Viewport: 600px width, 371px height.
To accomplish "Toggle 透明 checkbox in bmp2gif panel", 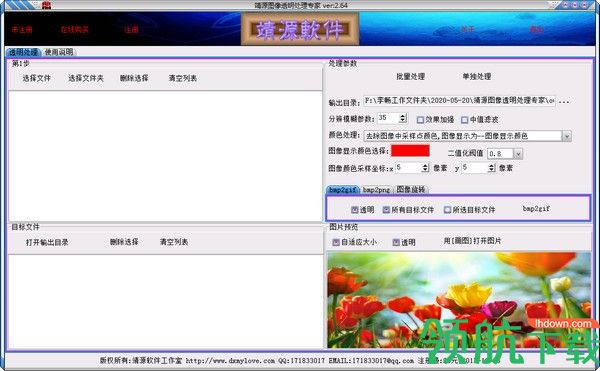I will 355,210.
